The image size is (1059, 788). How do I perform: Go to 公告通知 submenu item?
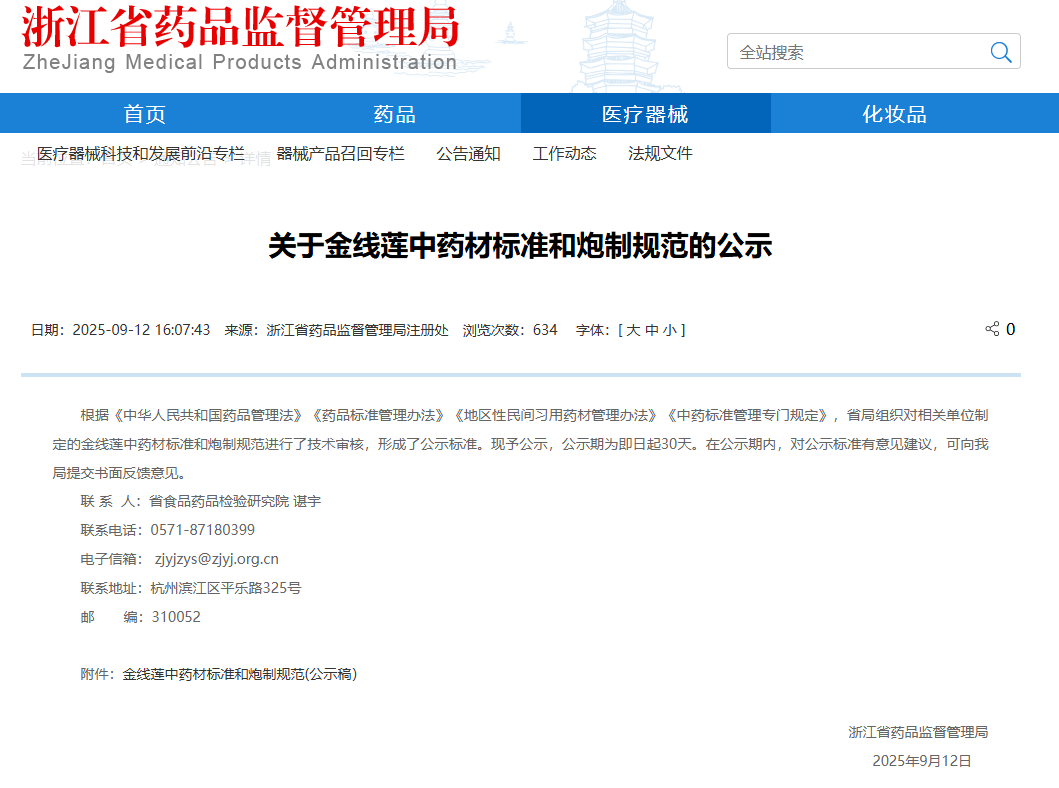(x=468, y=153)
